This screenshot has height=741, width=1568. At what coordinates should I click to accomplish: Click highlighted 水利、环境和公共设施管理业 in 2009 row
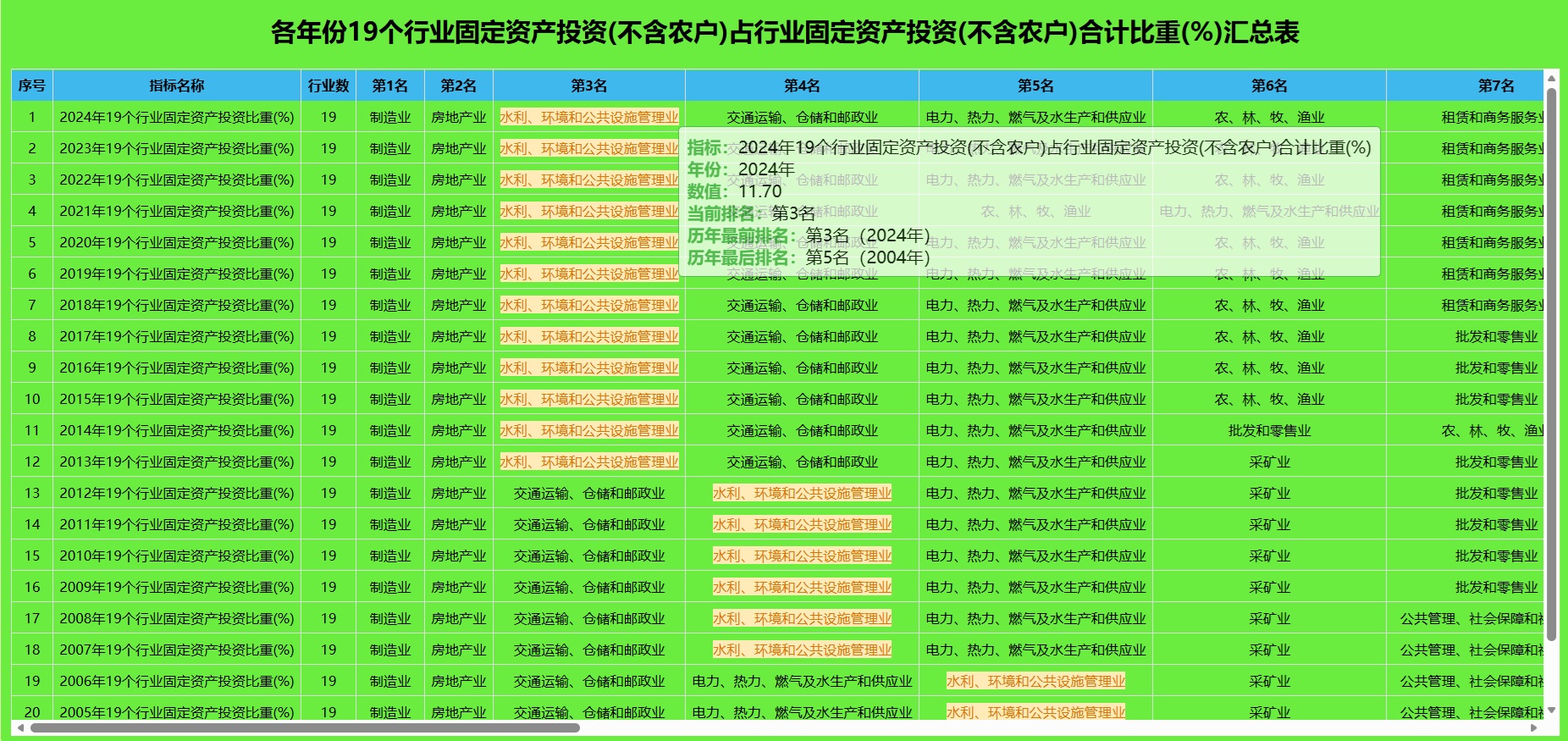click(802, 588)
